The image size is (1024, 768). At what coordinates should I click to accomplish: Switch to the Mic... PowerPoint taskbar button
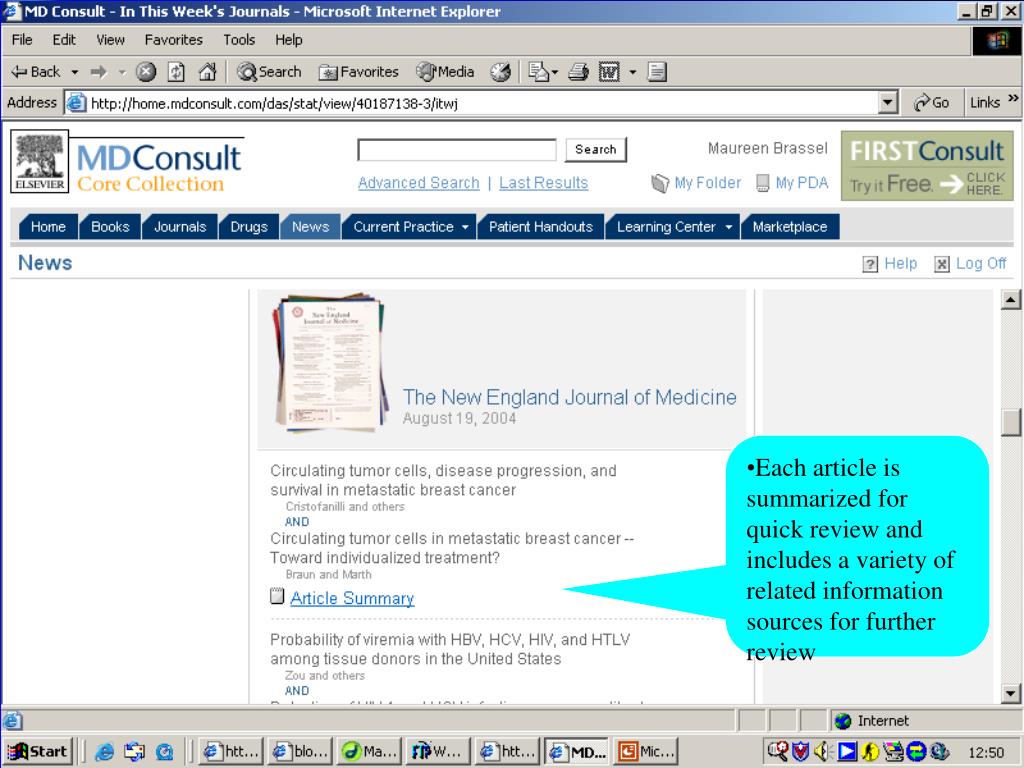tap(648, 752)
